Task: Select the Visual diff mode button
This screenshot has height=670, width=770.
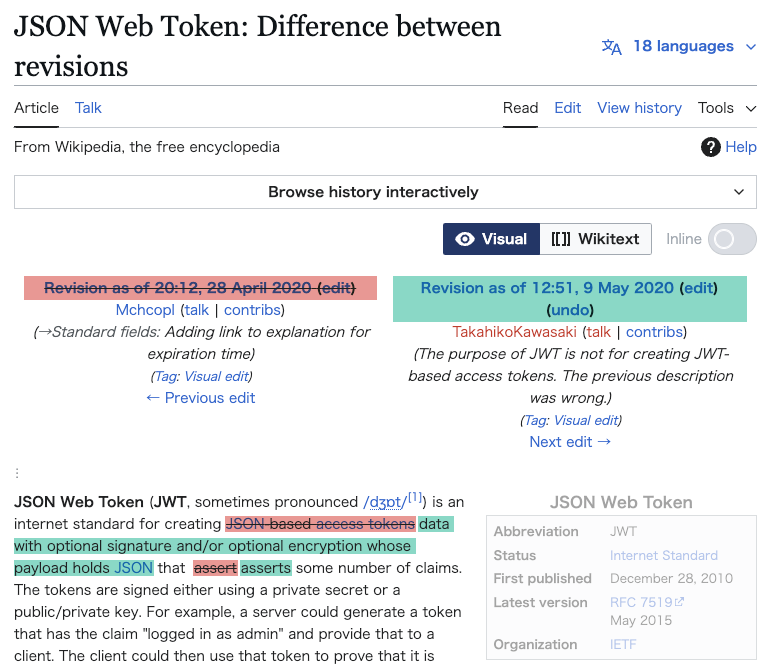Action: [491, 239]
